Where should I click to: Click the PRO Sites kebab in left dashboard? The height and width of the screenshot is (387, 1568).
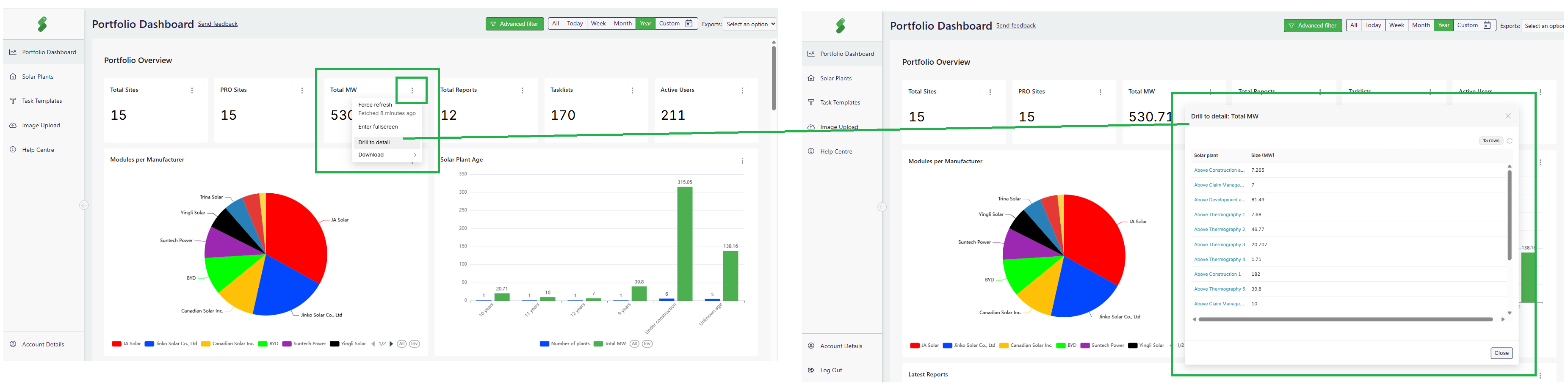pos(302,91)
